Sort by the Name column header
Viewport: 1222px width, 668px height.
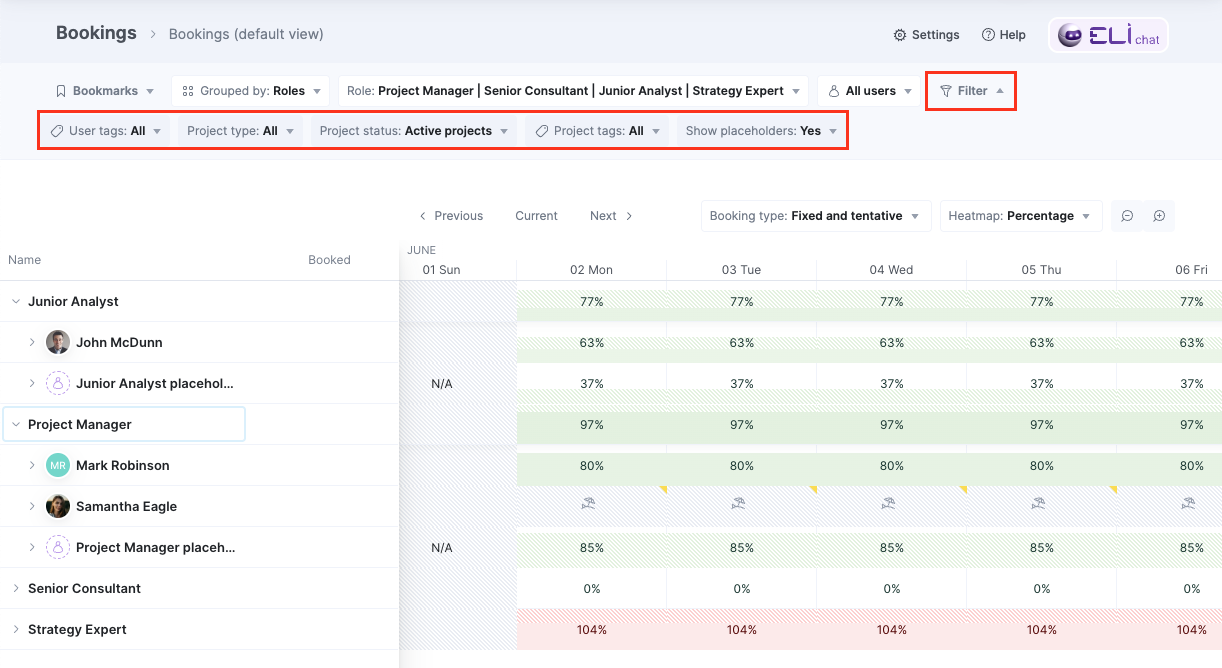click(x=25, y=260)
